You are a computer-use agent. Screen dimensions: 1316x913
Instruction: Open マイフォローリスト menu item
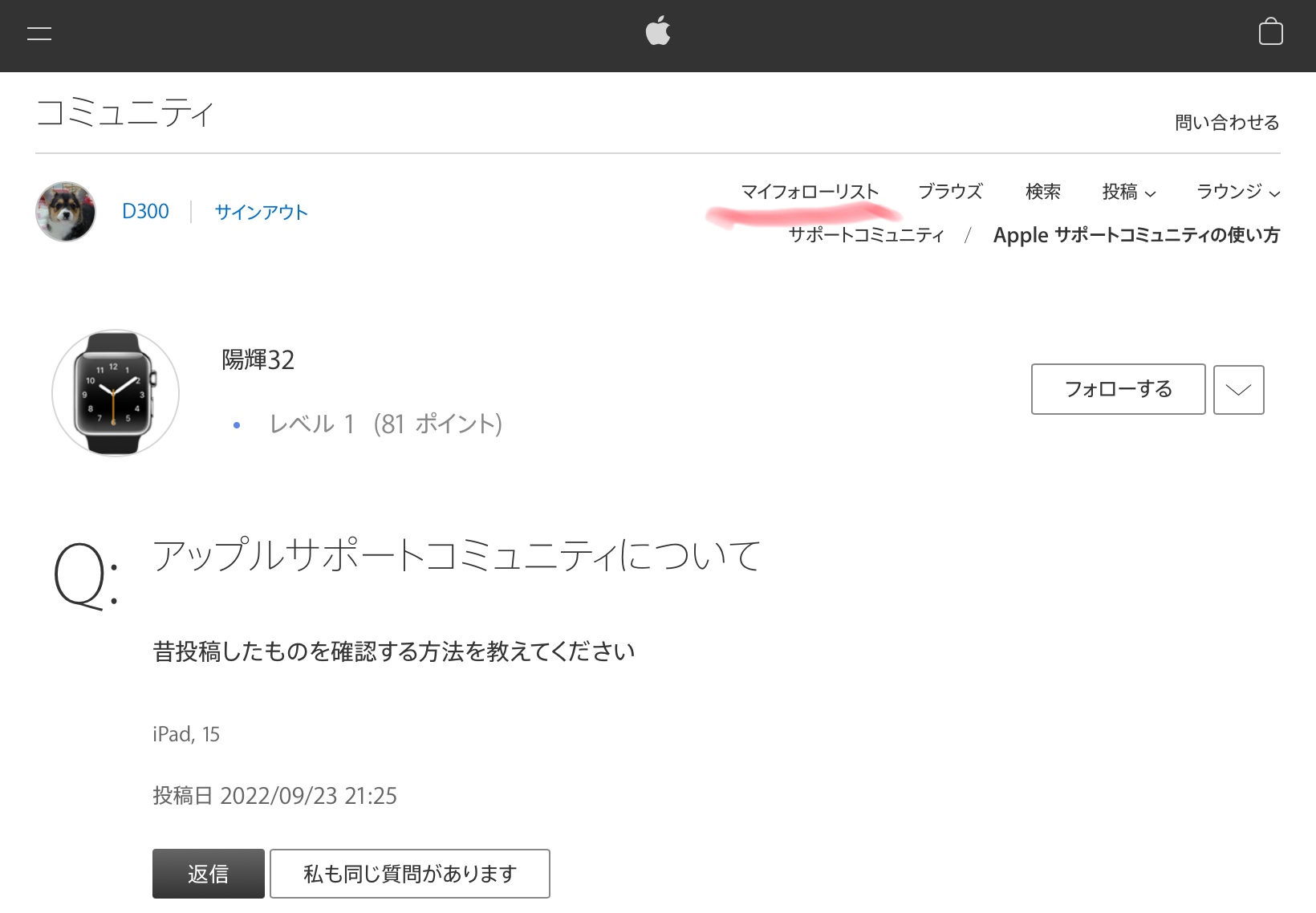tap(810, 192)
